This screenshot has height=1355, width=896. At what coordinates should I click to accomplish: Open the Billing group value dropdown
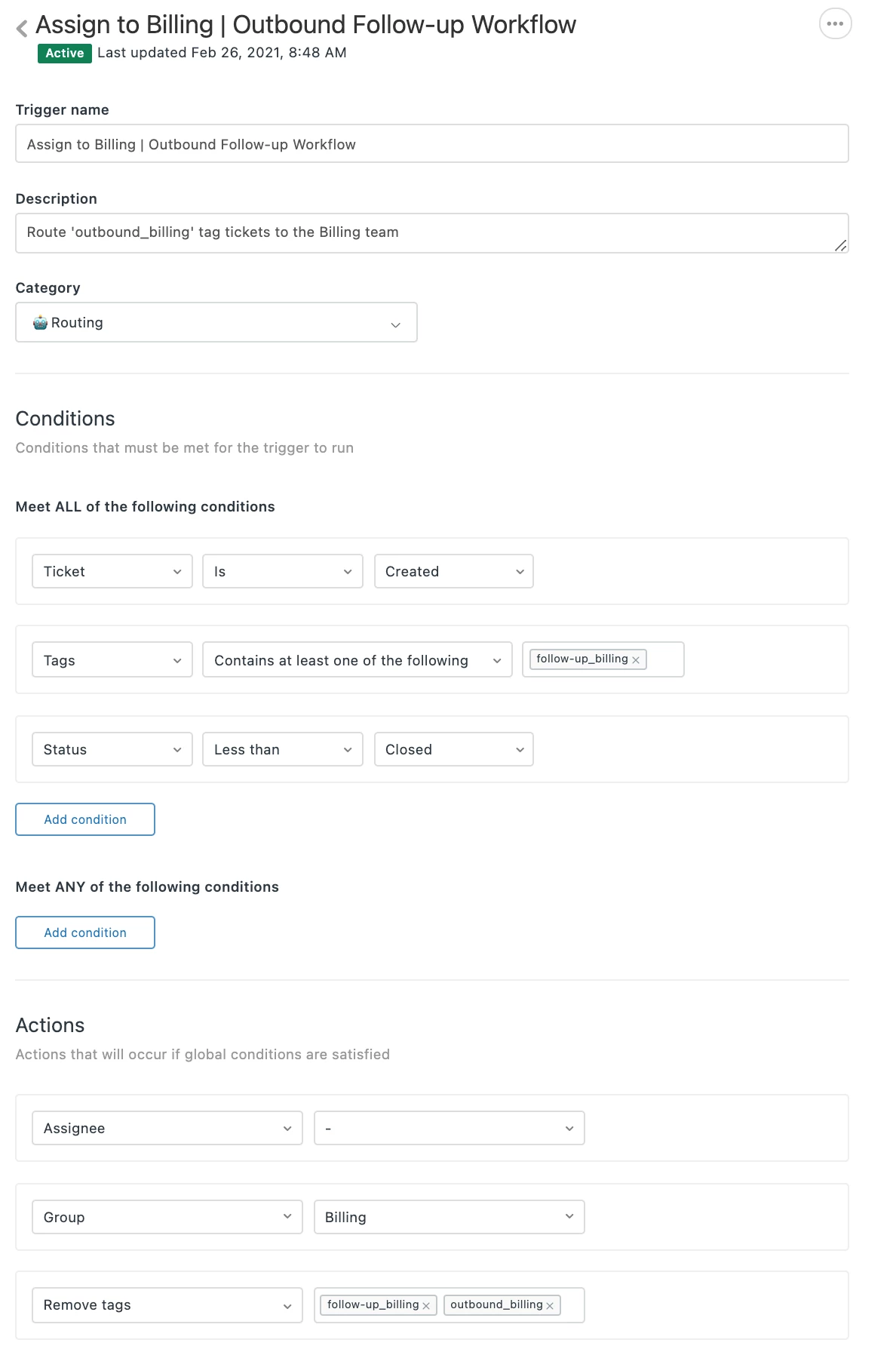tap(449, 1218)
